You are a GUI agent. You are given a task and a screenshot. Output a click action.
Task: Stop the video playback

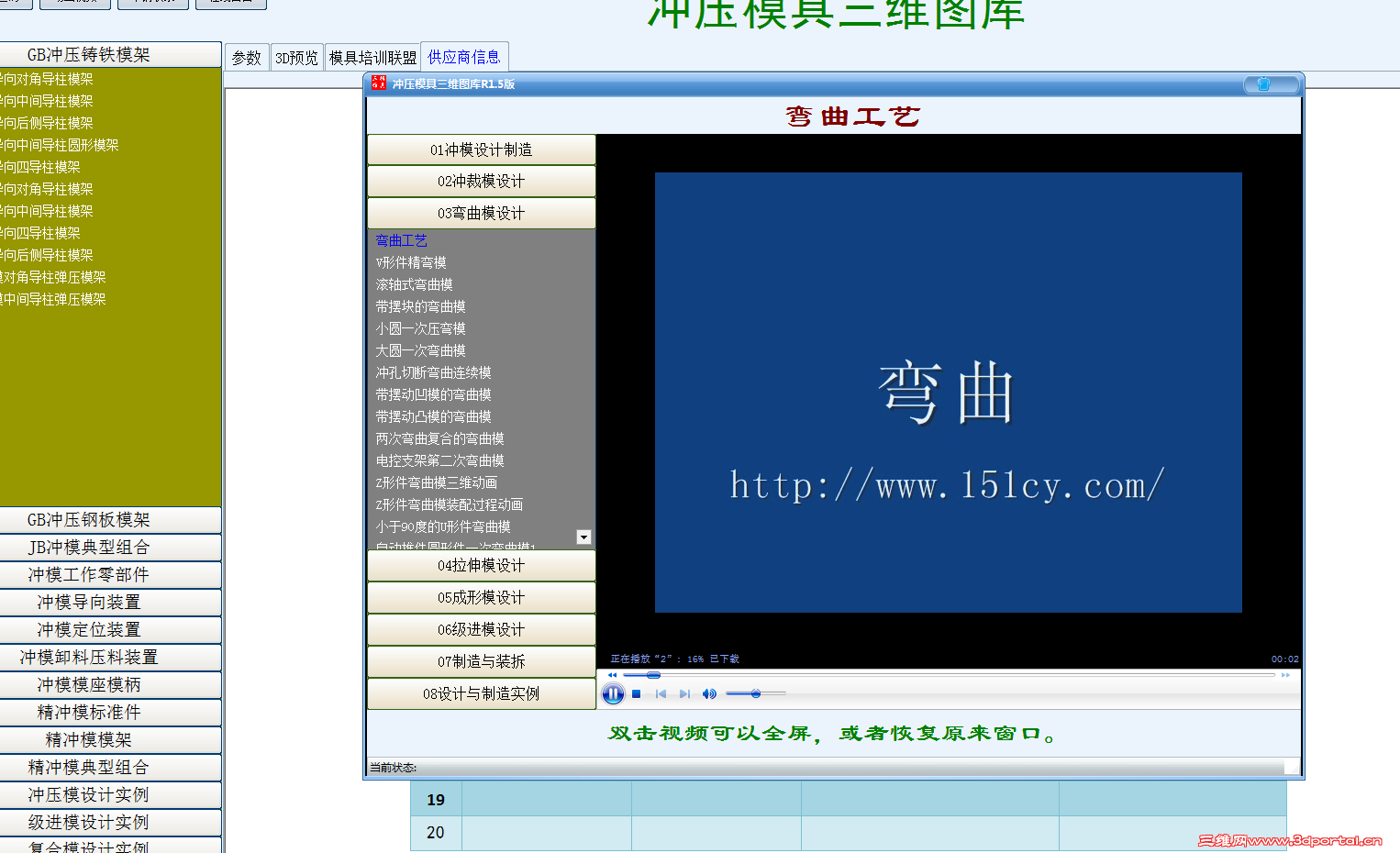pyautogui.click(x=637, y=694)
